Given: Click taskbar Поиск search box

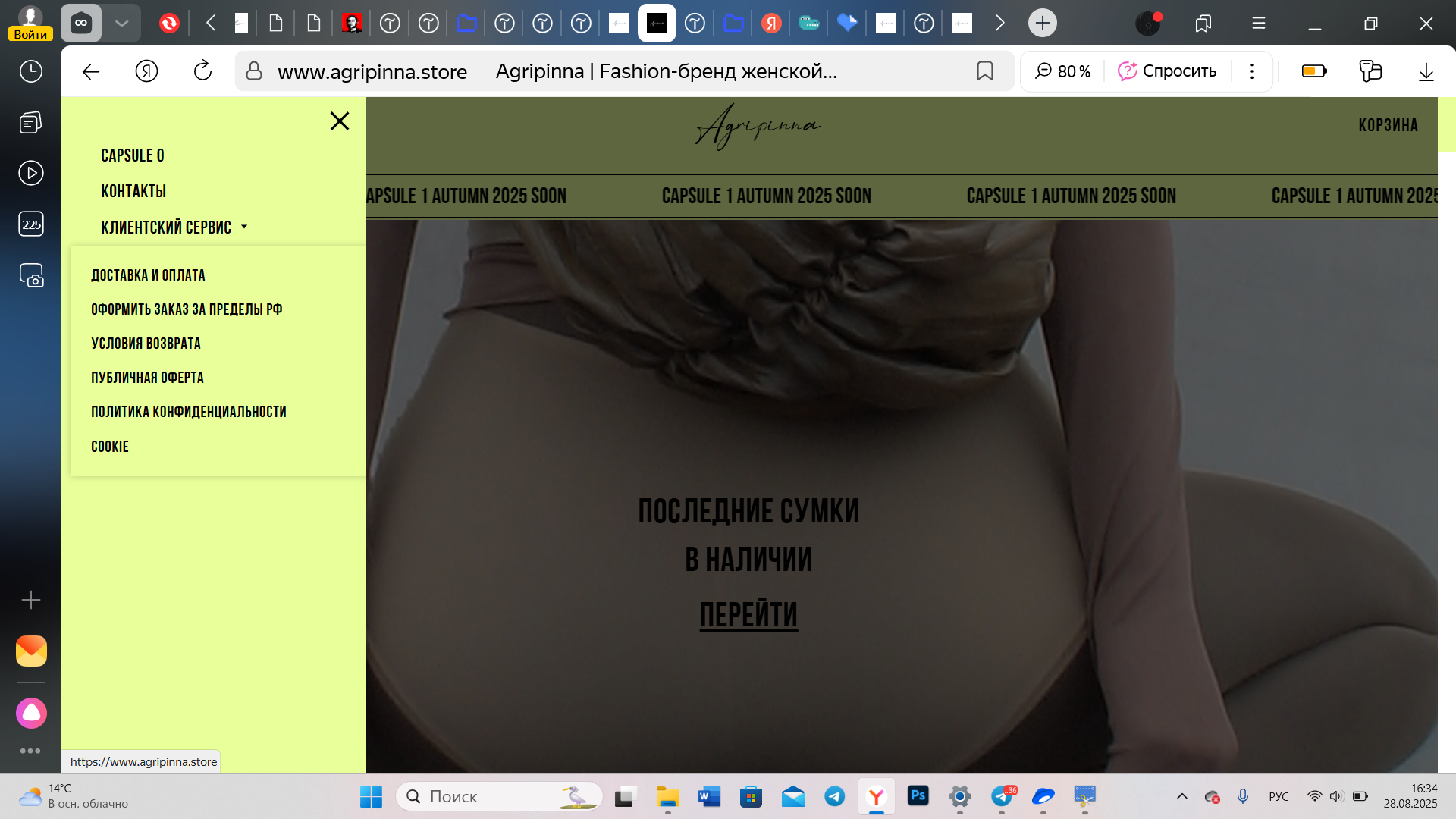Looking at the screenshot, I should tap(499, 797).
